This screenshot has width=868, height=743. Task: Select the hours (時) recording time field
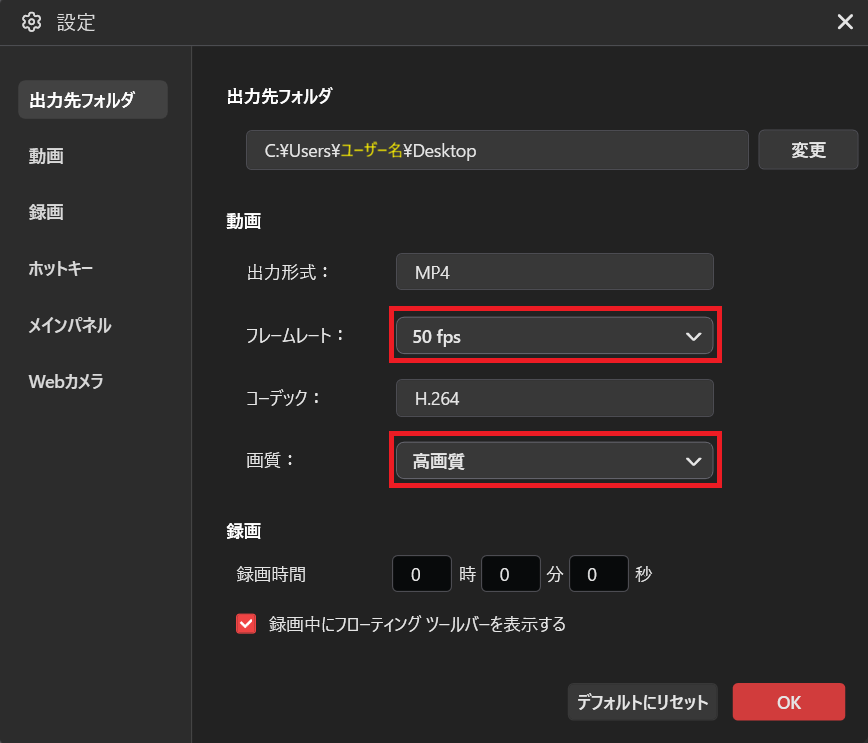421,573
